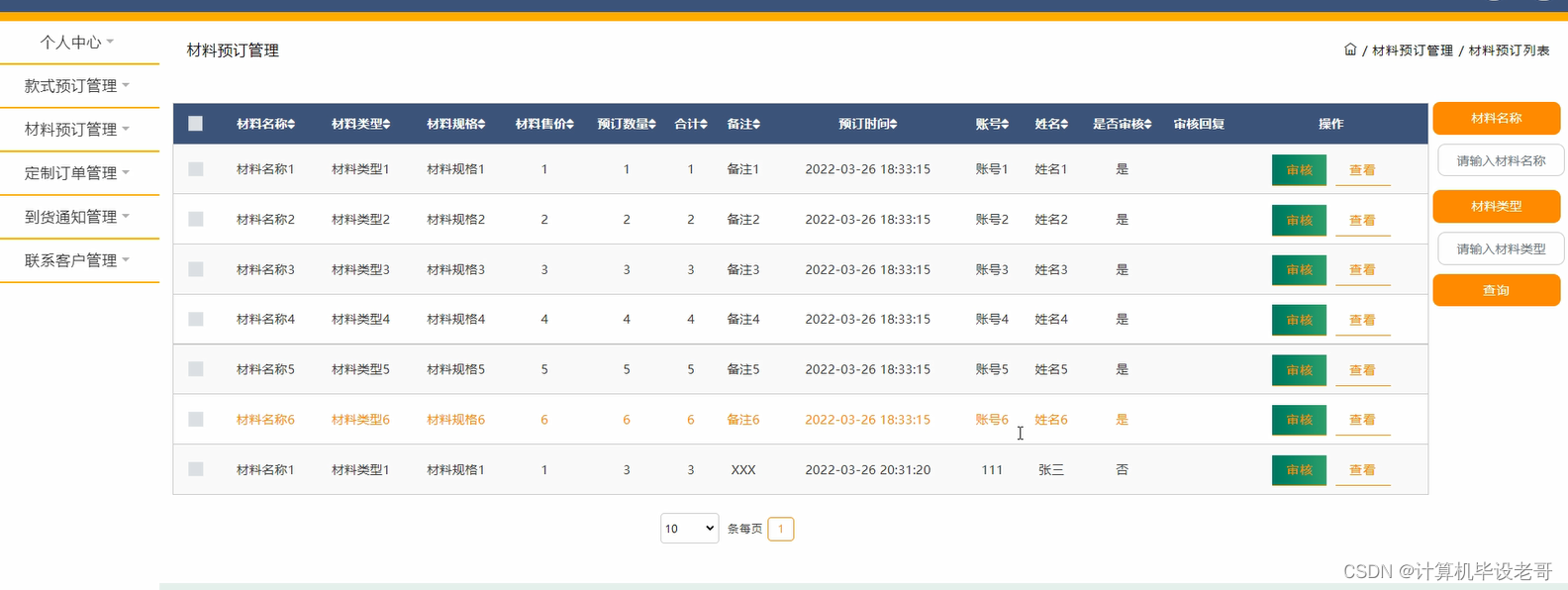1568x590 pixels.
Task: Click the 材料类型4 cell
Action: click(x=361, y=320)
